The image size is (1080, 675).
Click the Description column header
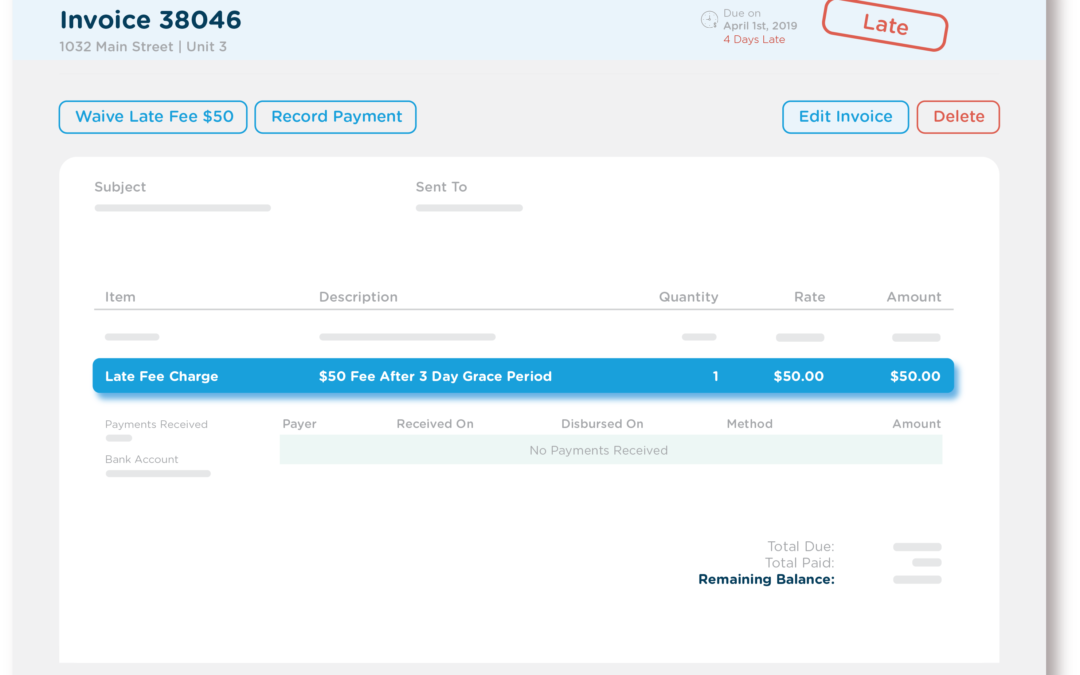pyautogui.click(x=358, y=297)
